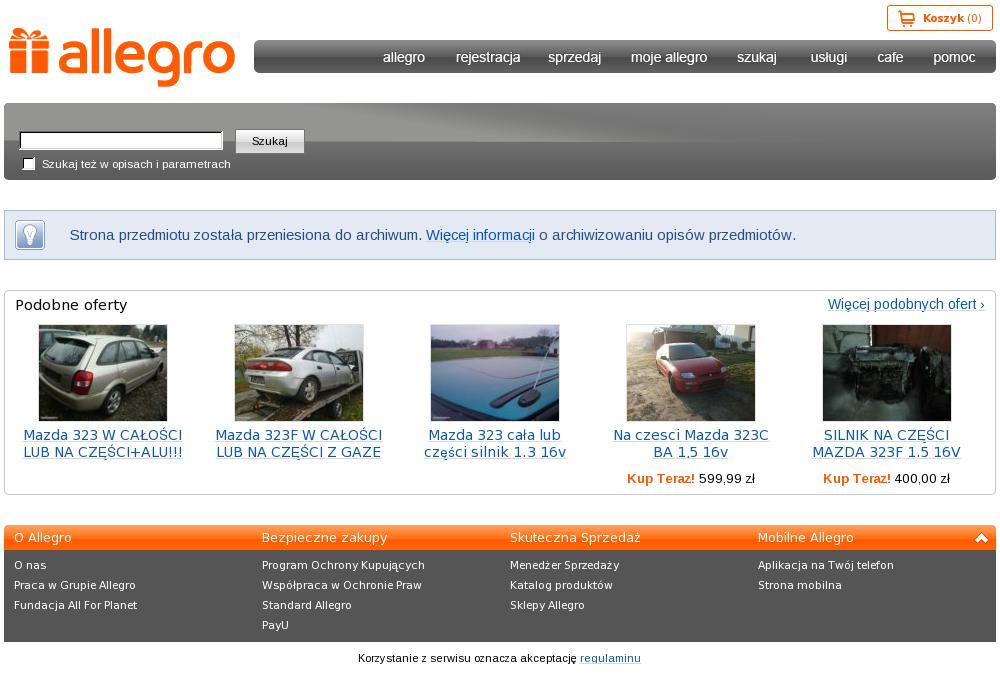Image resolution: width=1000 pixels, height=678 pixels.
Task: Open the O nas footer link
Action: (x=30, y=565)
